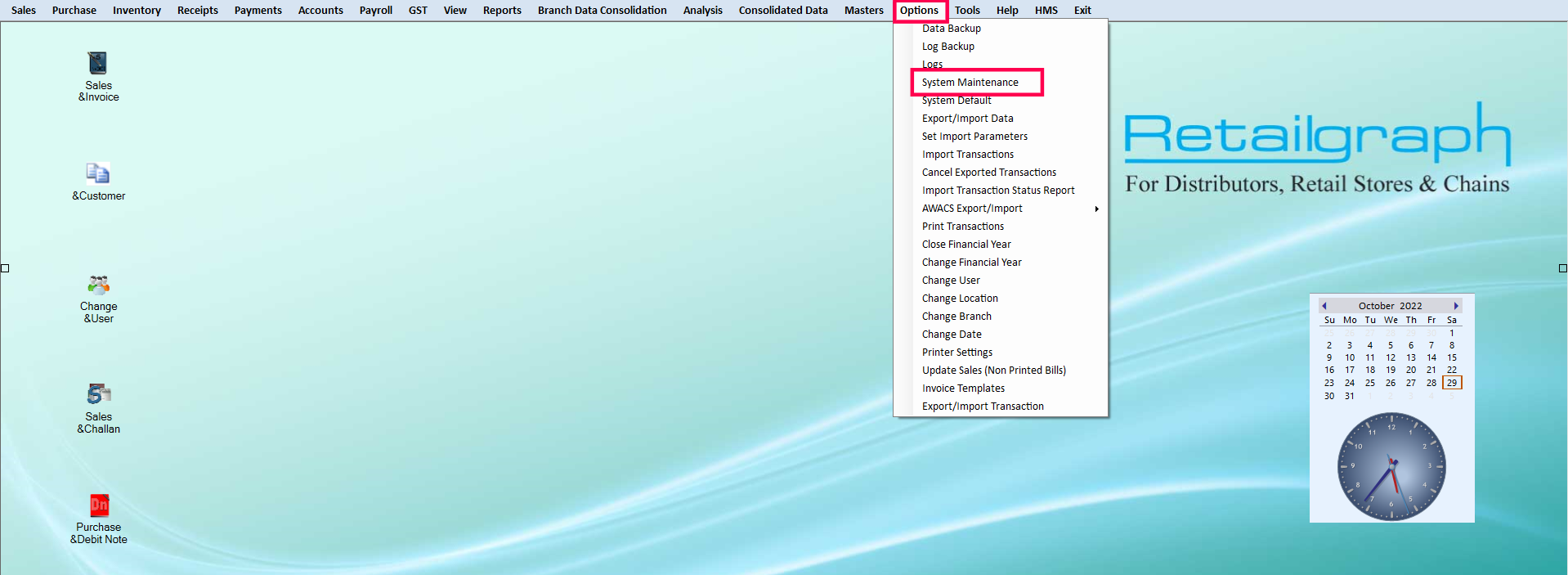Open the Change User shortcut icon
Image resolution: width=1568 pixels, height=575 pixels.
(98, 285)
